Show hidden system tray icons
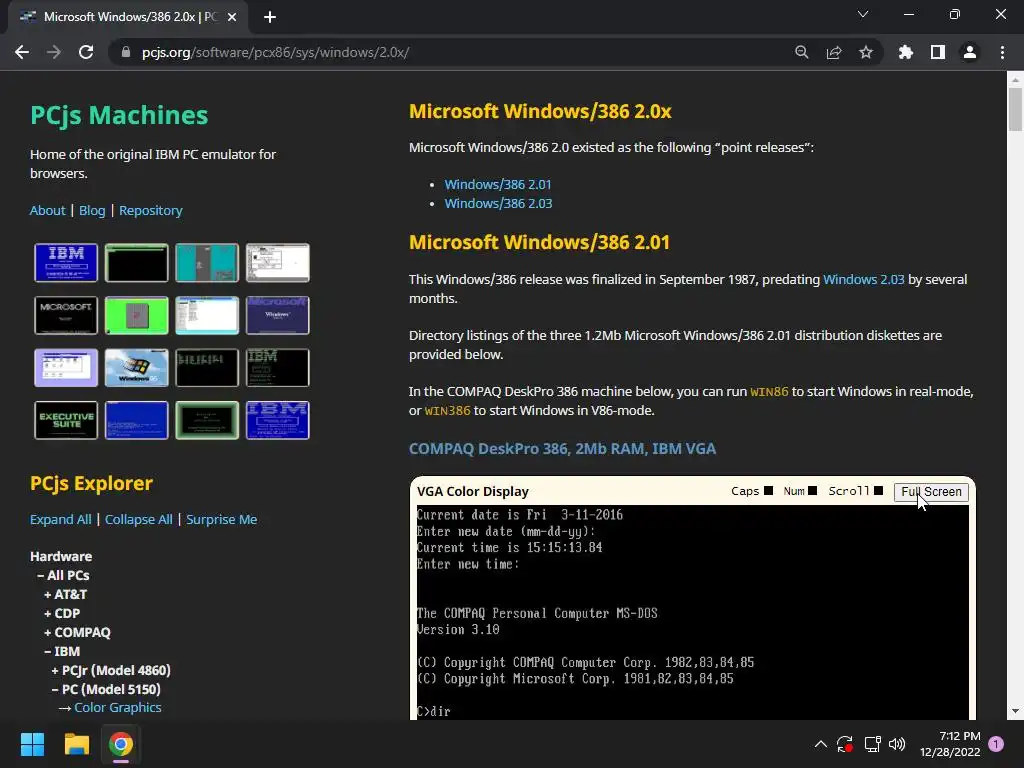Viewport: 1024px width, 768px height. tap(821, 744)
